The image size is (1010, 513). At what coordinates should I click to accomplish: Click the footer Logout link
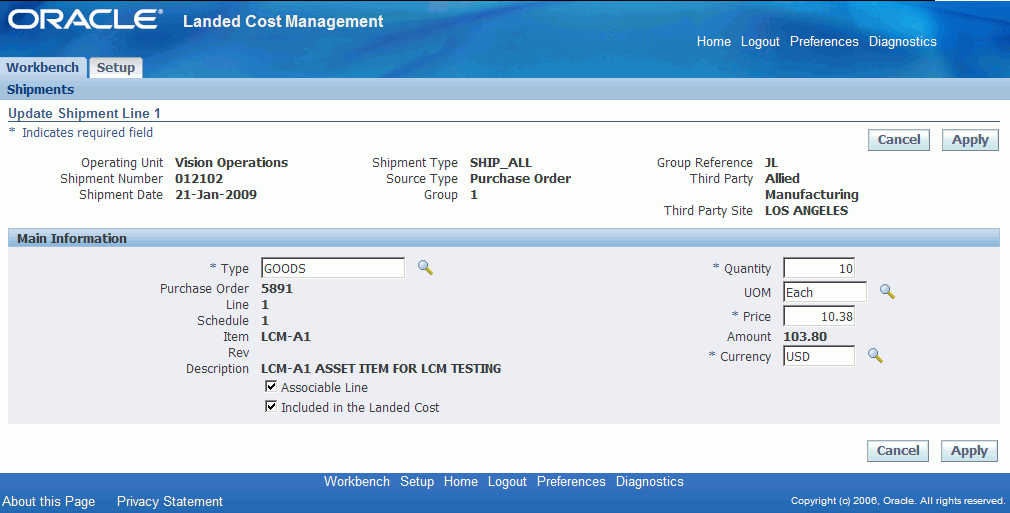point(507,481)
